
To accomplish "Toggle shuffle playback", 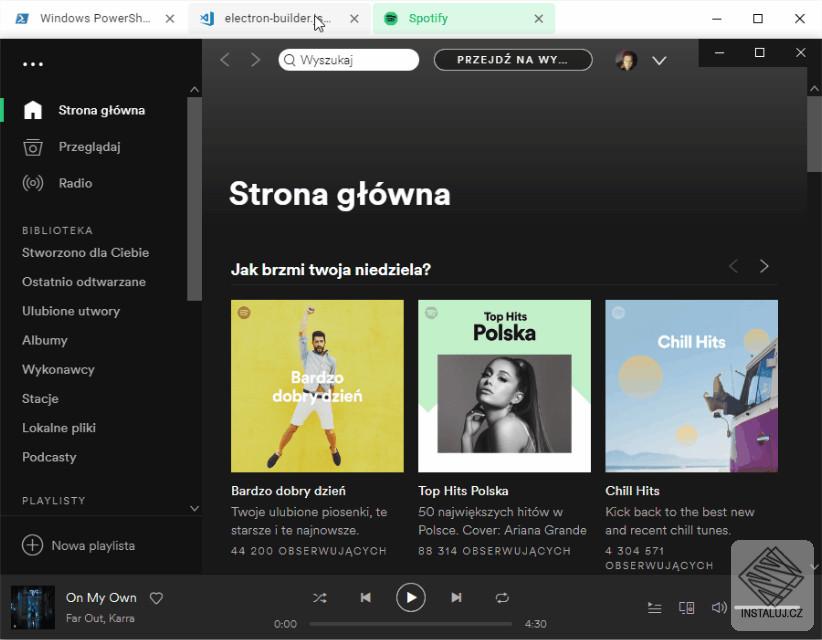I will tap(320, 598).
